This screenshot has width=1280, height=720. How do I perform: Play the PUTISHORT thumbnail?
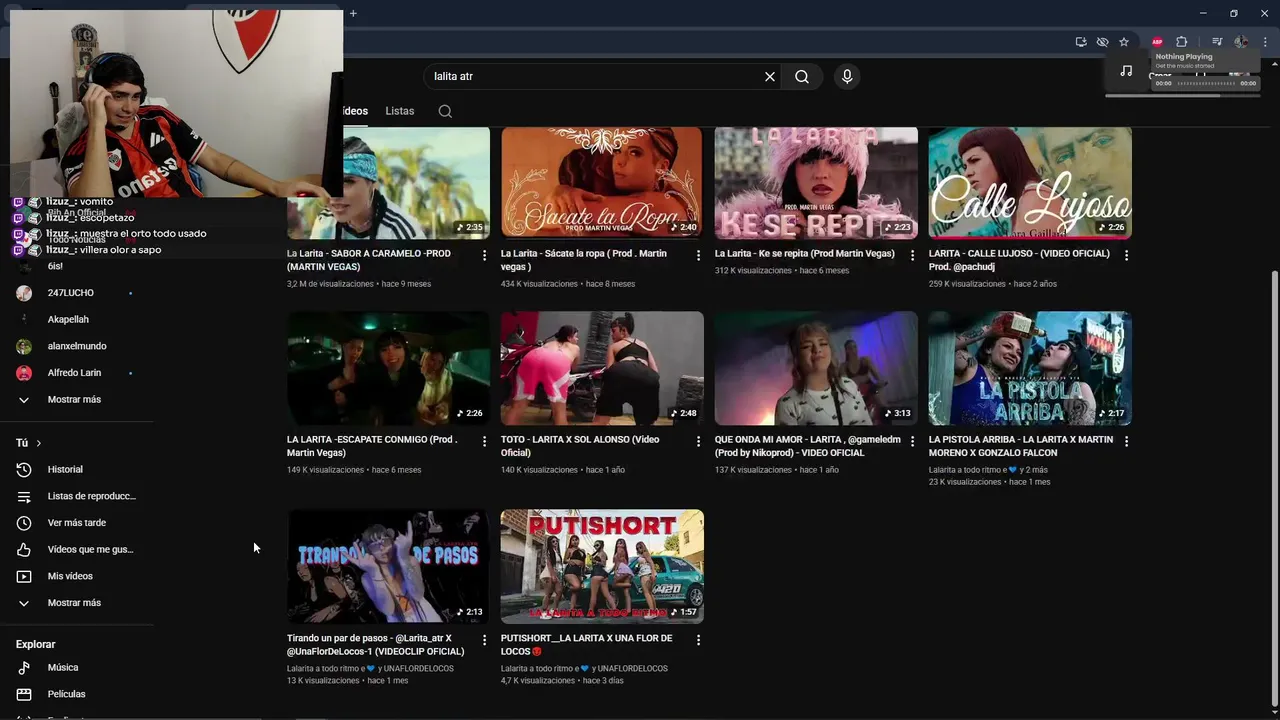602,567
